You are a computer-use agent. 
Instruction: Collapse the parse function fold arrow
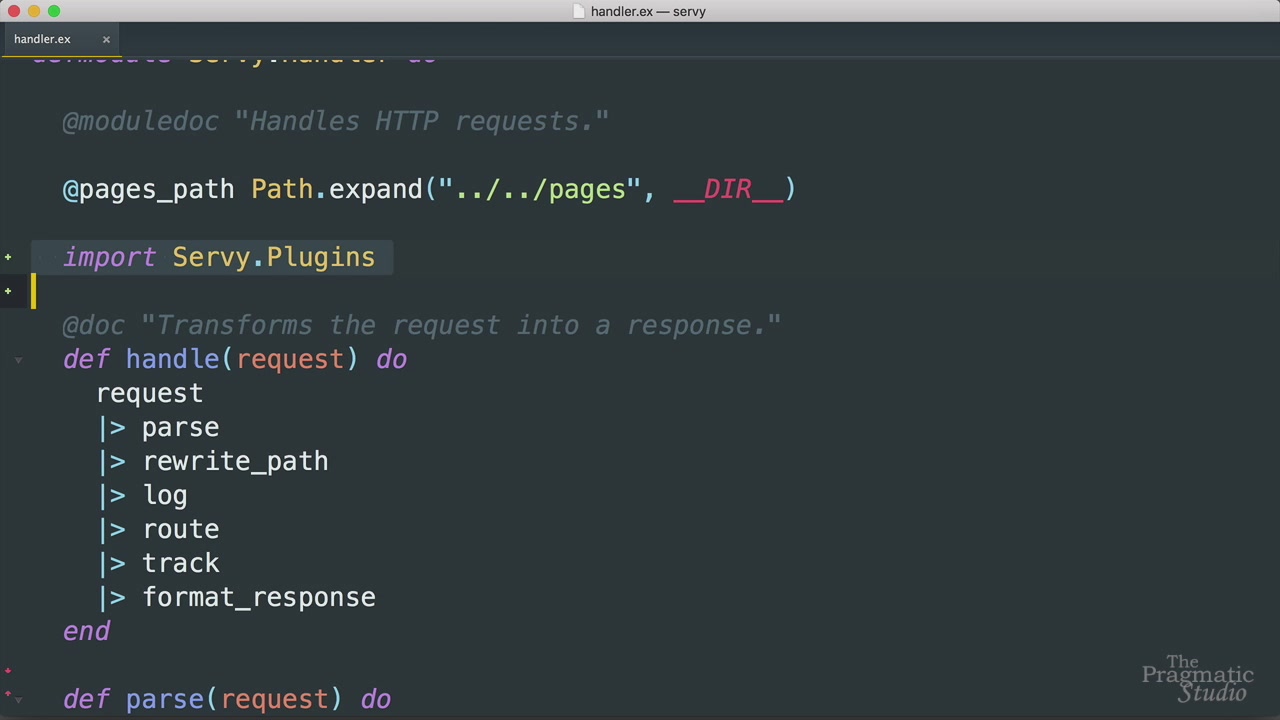pyautogui.click(x=18, y=700)
